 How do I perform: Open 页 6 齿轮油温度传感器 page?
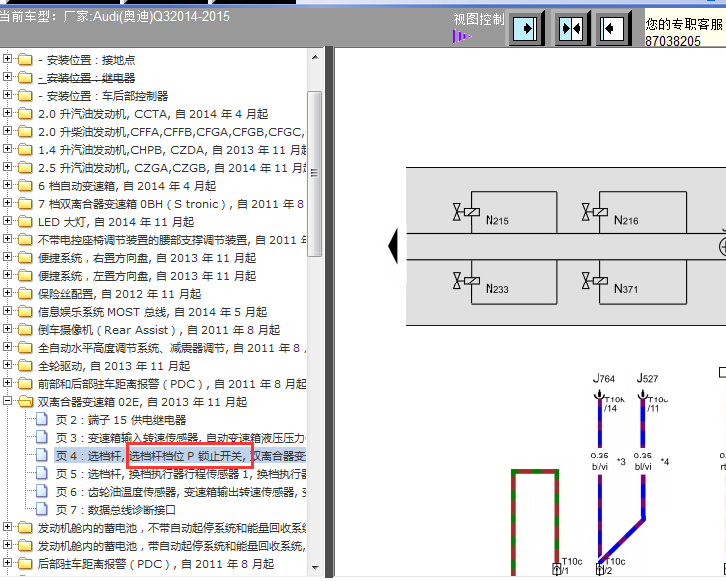180,492
